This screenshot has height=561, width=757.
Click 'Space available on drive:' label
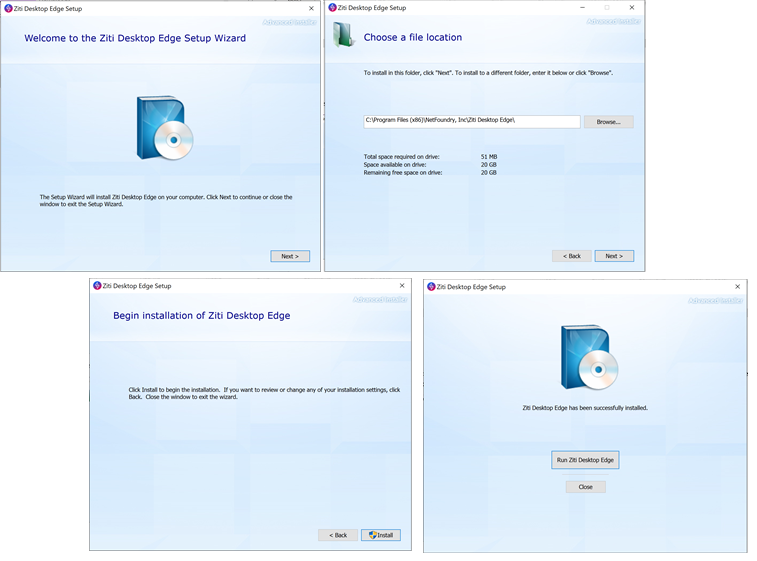click(395, 165)
